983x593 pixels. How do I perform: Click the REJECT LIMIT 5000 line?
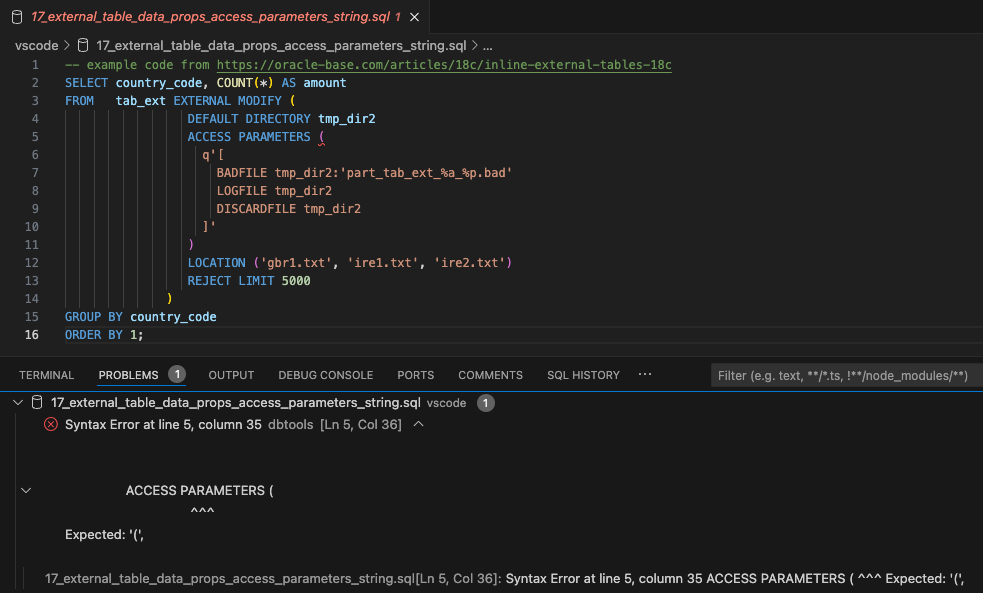[x=249, y=281]
